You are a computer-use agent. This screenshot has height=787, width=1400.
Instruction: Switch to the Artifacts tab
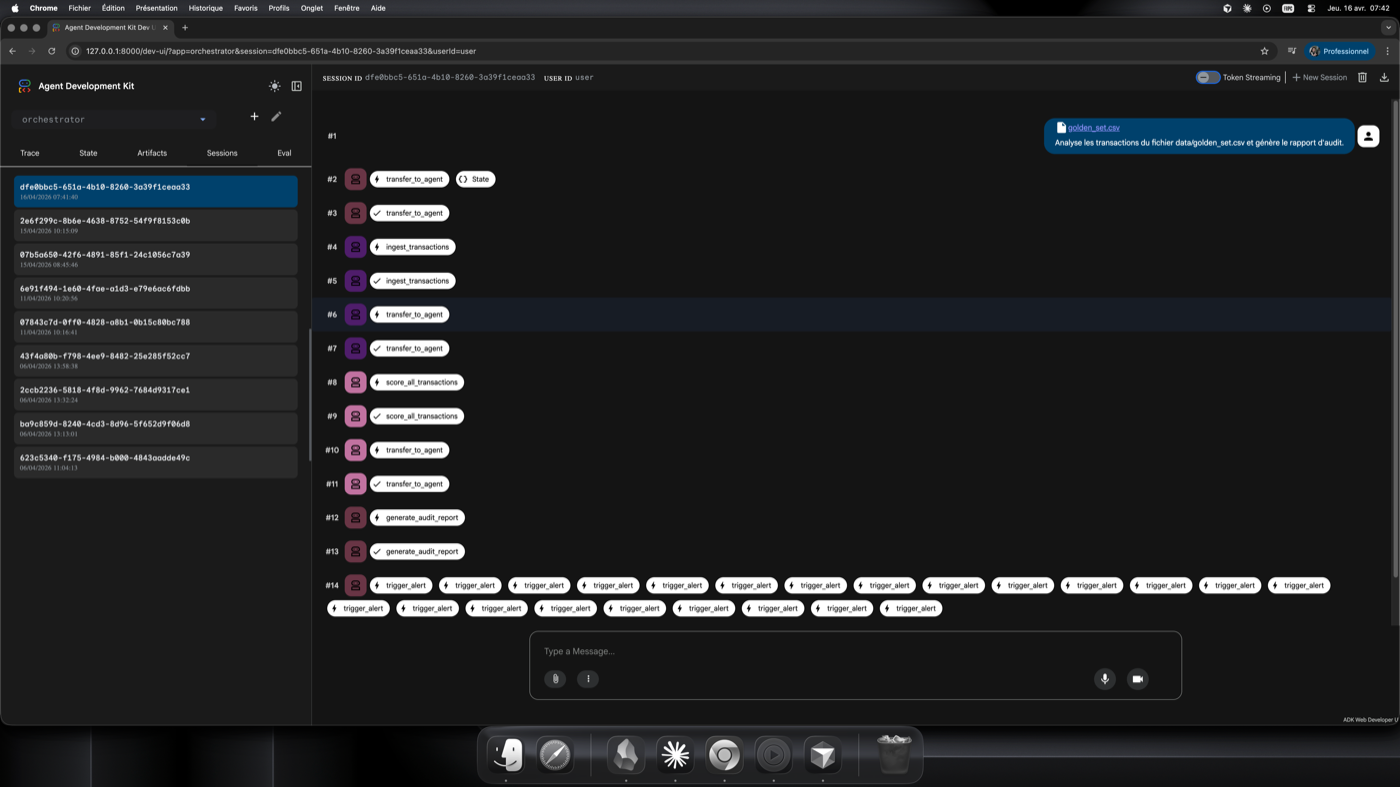pyautogui.click(x=152, y=153)
